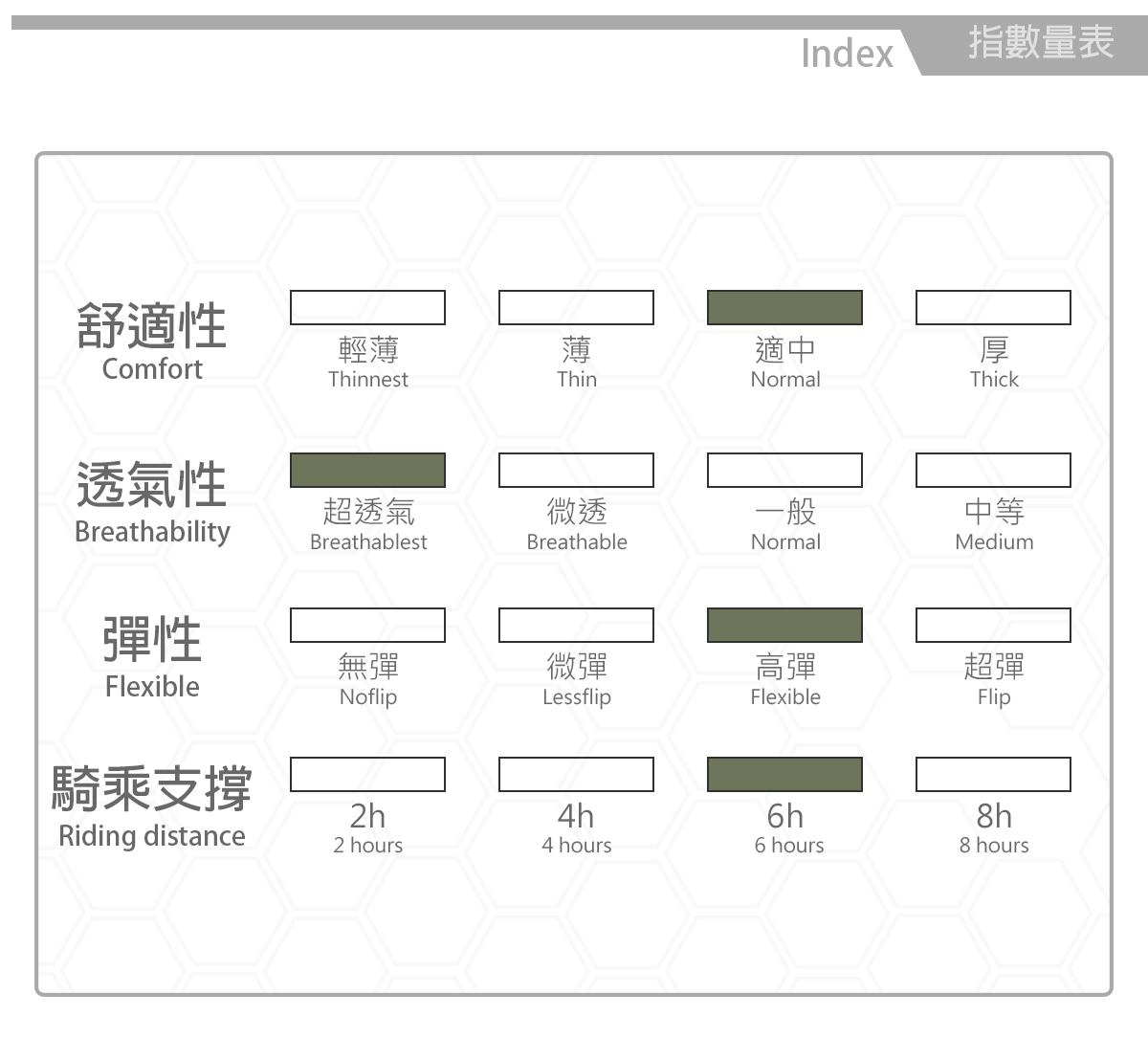This screenshot has height=1037, width=1148.
Task: Choose the Noflip elasticity box
Action: pyautogui.click(x=367, y=625)
